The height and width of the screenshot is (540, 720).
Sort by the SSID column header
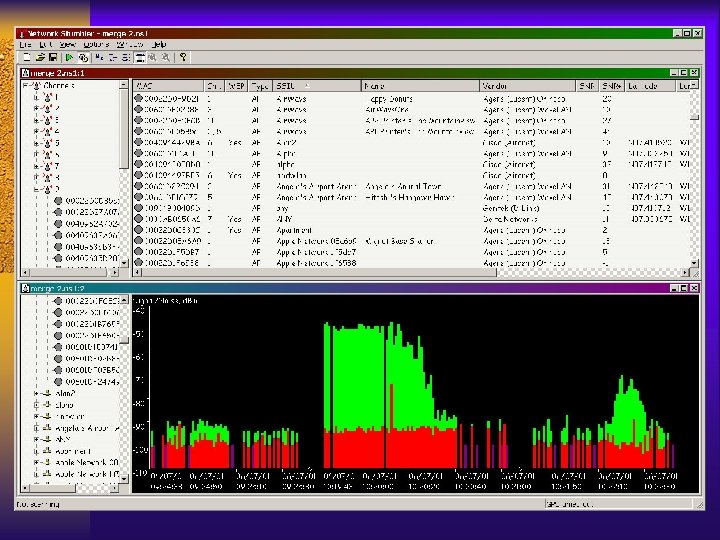pos(317,86)
